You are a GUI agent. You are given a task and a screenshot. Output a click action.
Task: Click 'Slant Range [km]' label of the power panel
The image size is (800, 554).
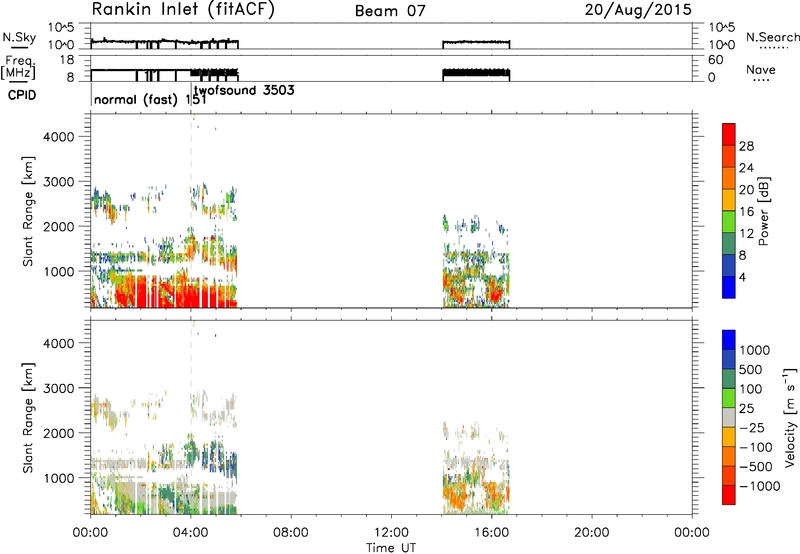click(28, 211)
